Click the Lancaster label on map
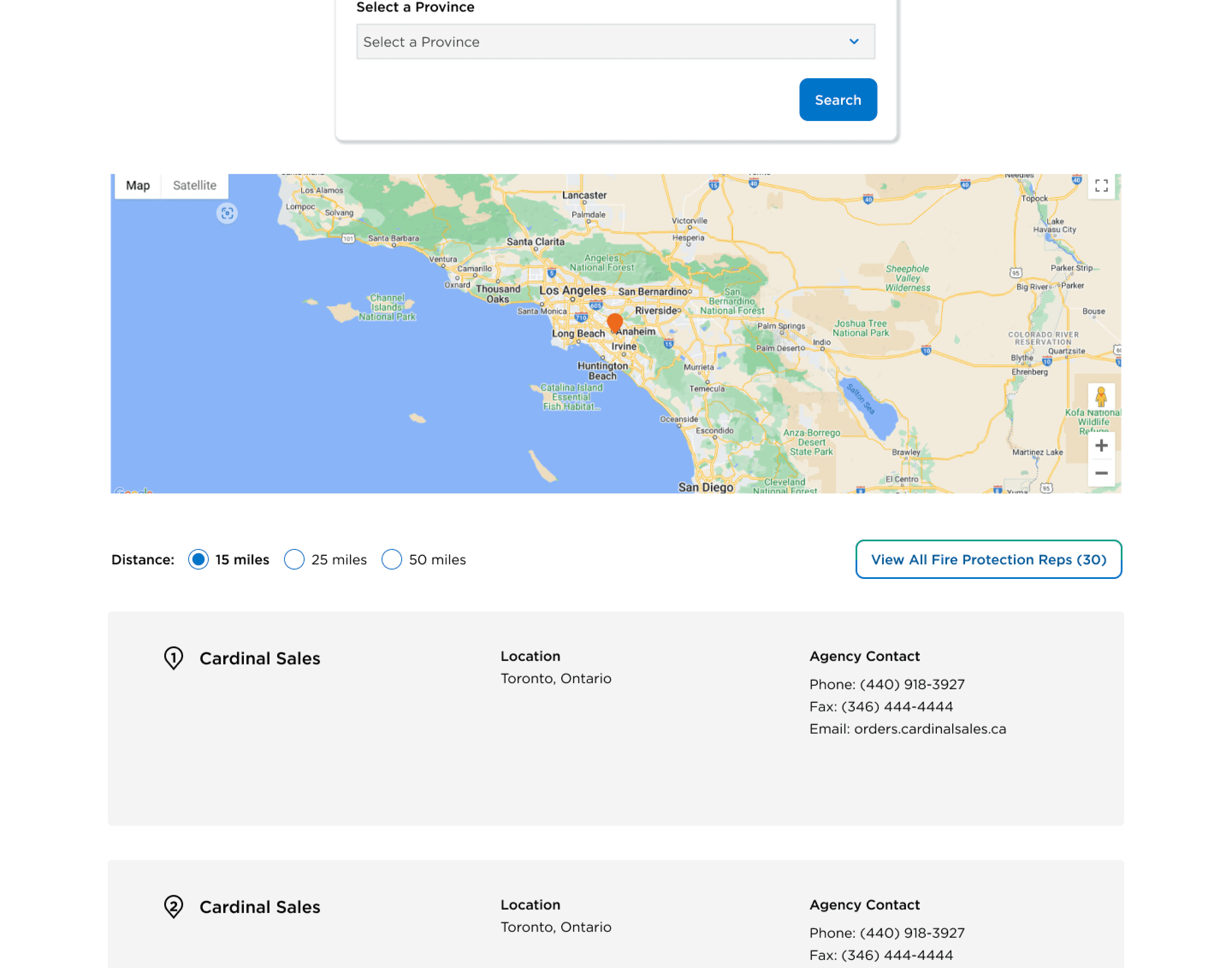The width and height of the screenshot is (1232, 968). point(584,195)
